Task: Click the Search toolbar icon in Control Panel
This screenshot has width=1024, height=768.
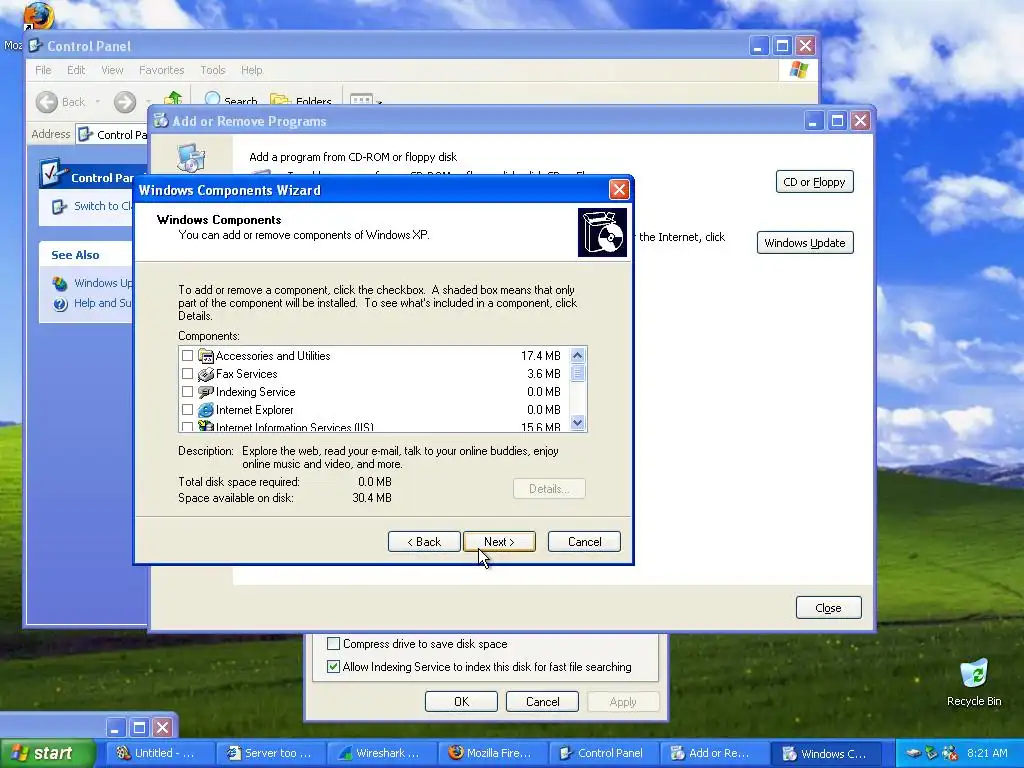Action: tap(212, 99)
